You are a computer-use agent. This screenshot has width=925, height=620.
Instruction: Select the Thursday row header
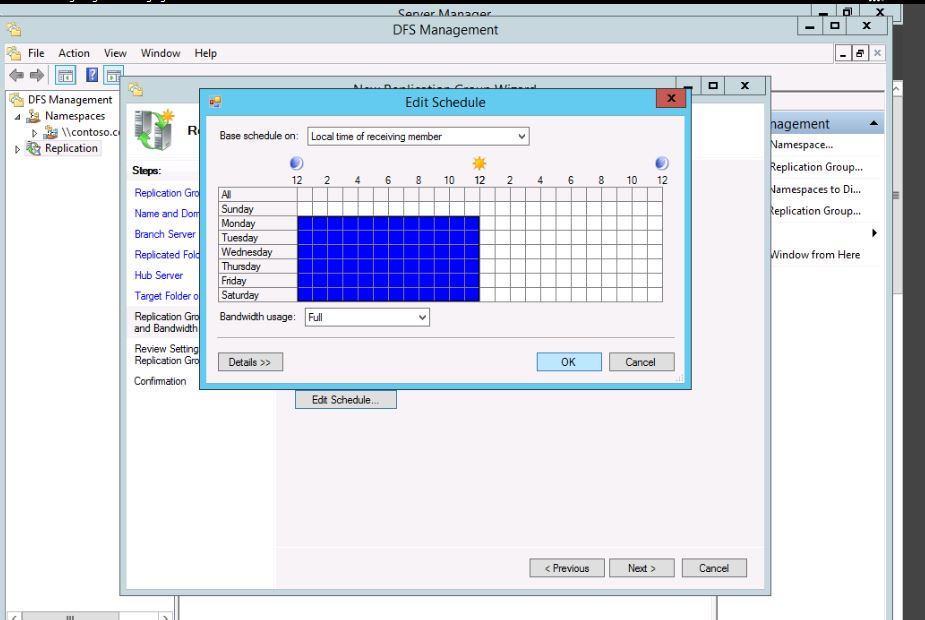258,266
